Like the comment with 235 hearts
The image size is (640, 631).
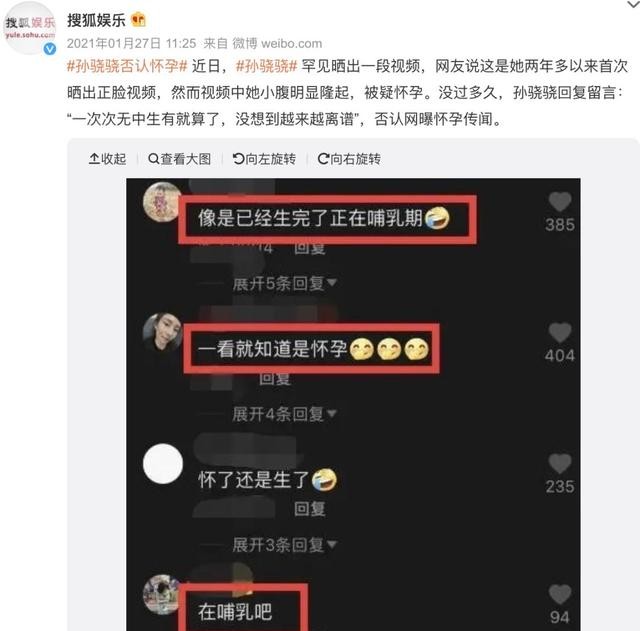(x=560, y=464)
